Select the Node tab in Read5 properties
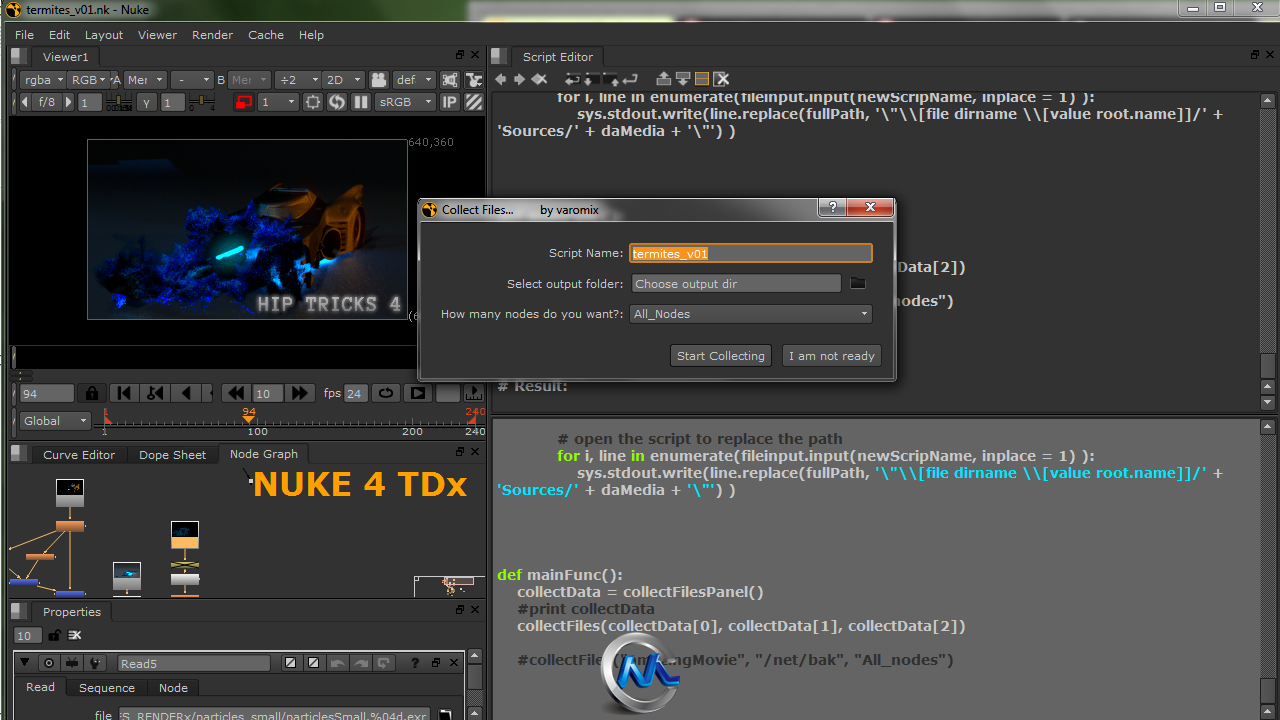Image resolution: width=1280 pixels, height=720 pixels. tap(173, 688)
